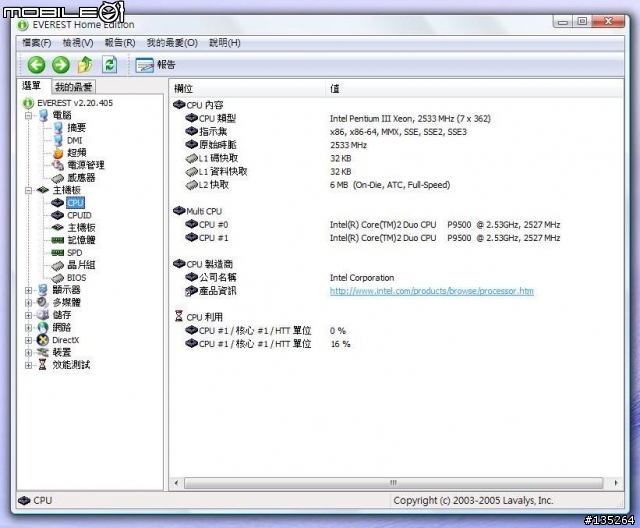640x528 pixels.
Task: Open the 說明(H) menu
Action: [x=224, y=42]
